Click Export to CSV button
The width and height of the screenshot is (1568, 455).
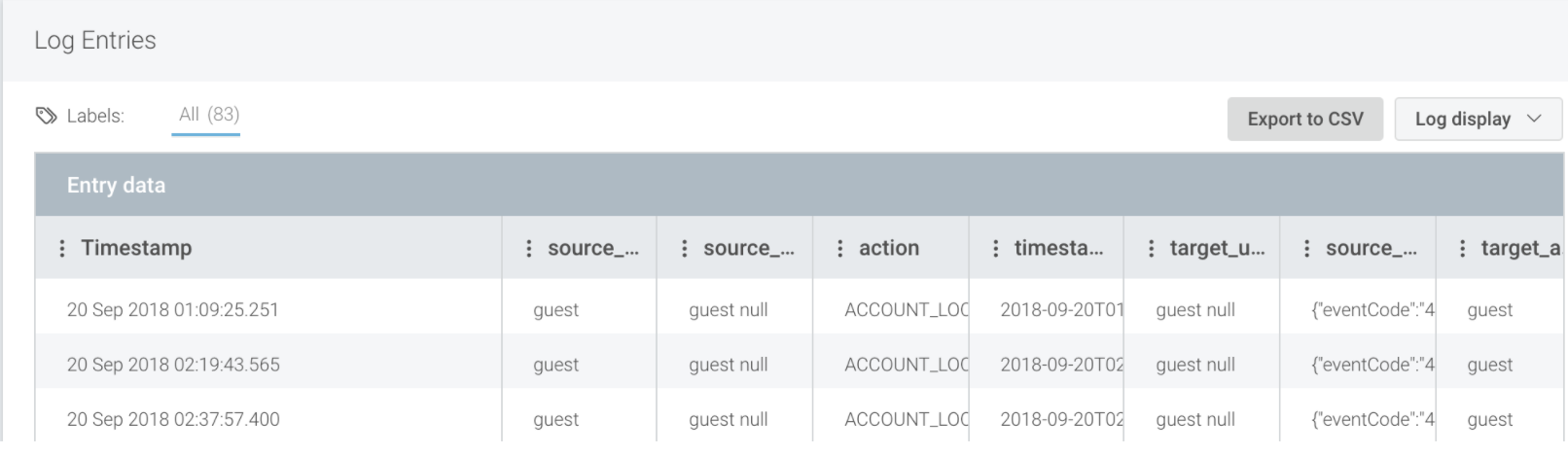[1305, 119]
